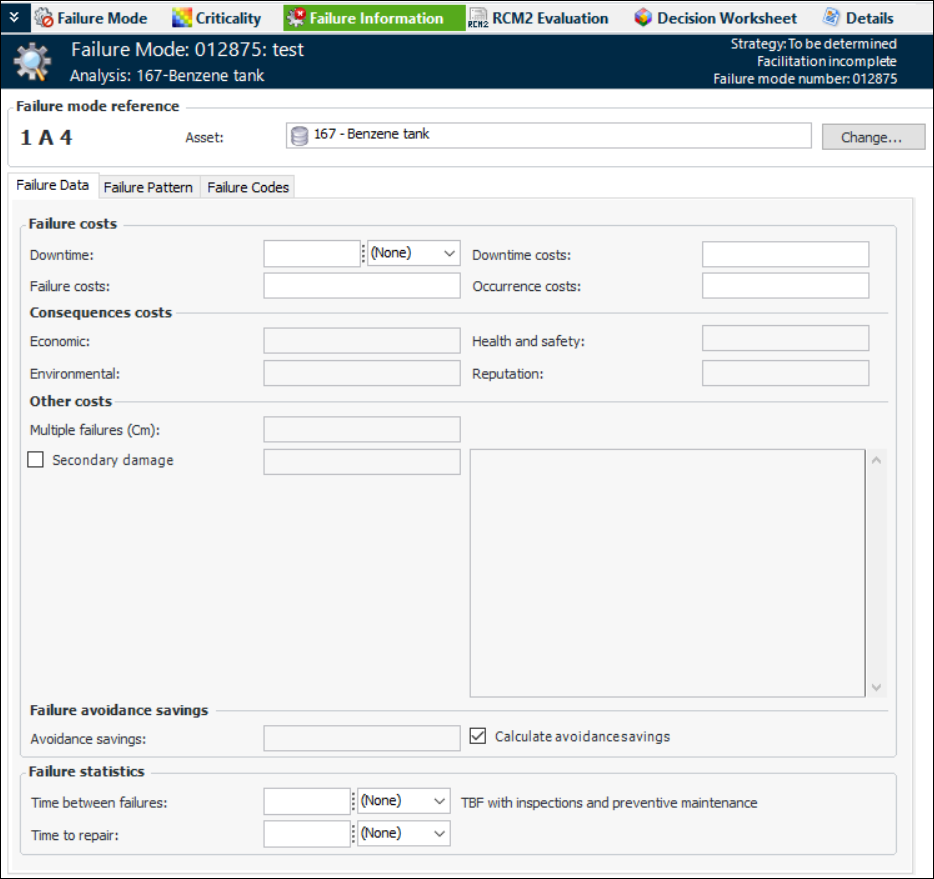This screenshot has height=879, width=934.
Task: Click 'Failure Mode: 012875: test' header text
Action: pos(187,49)
